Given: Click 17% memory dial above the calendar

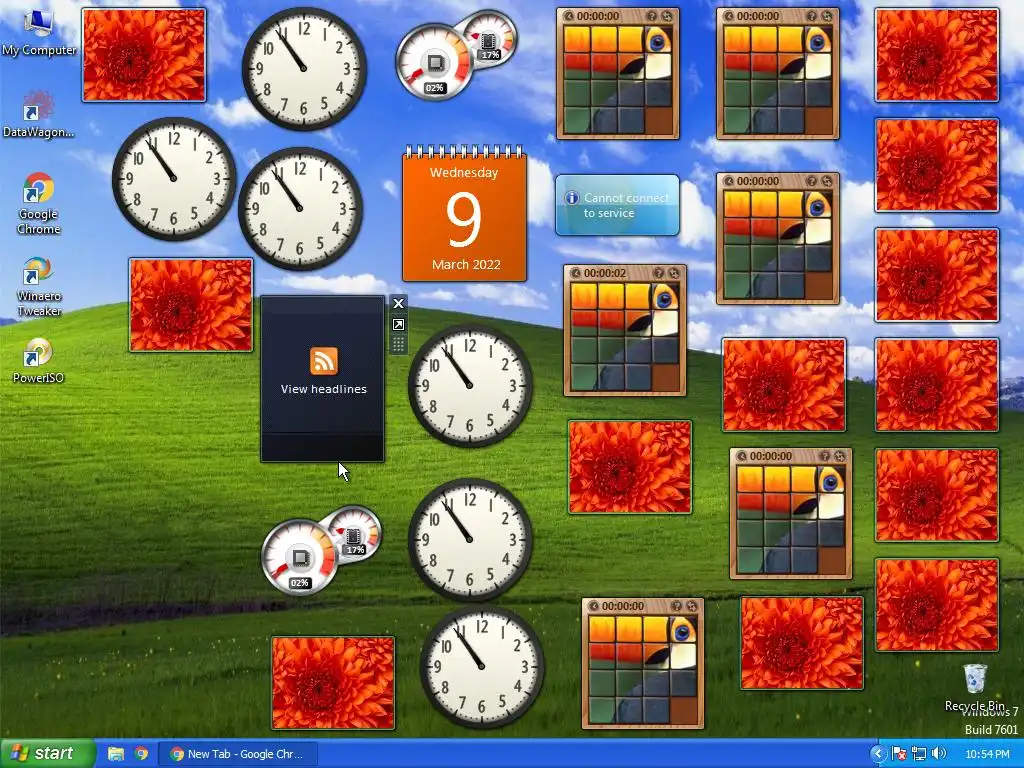Looking at the screenshot, I should (x=490, y=38).
